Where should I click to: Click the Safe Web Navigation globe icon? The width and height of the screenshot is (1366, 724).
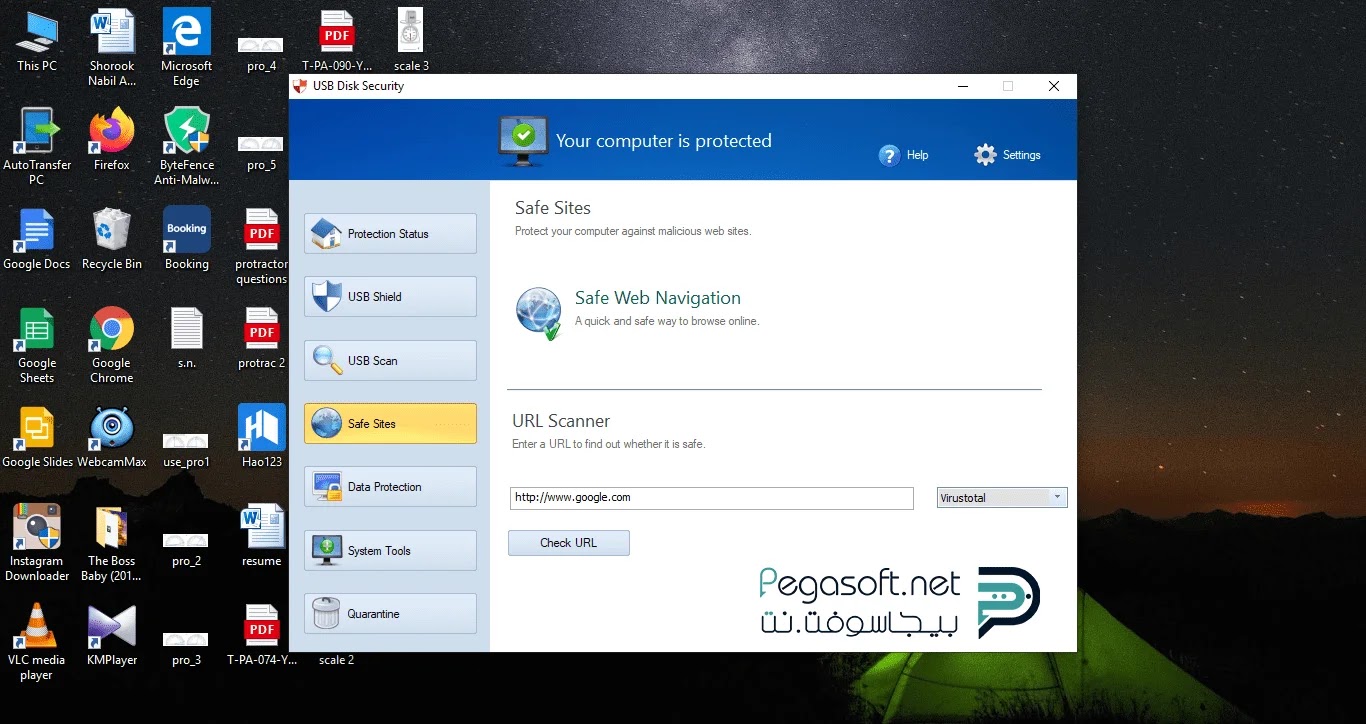click(x=538, y=312)
